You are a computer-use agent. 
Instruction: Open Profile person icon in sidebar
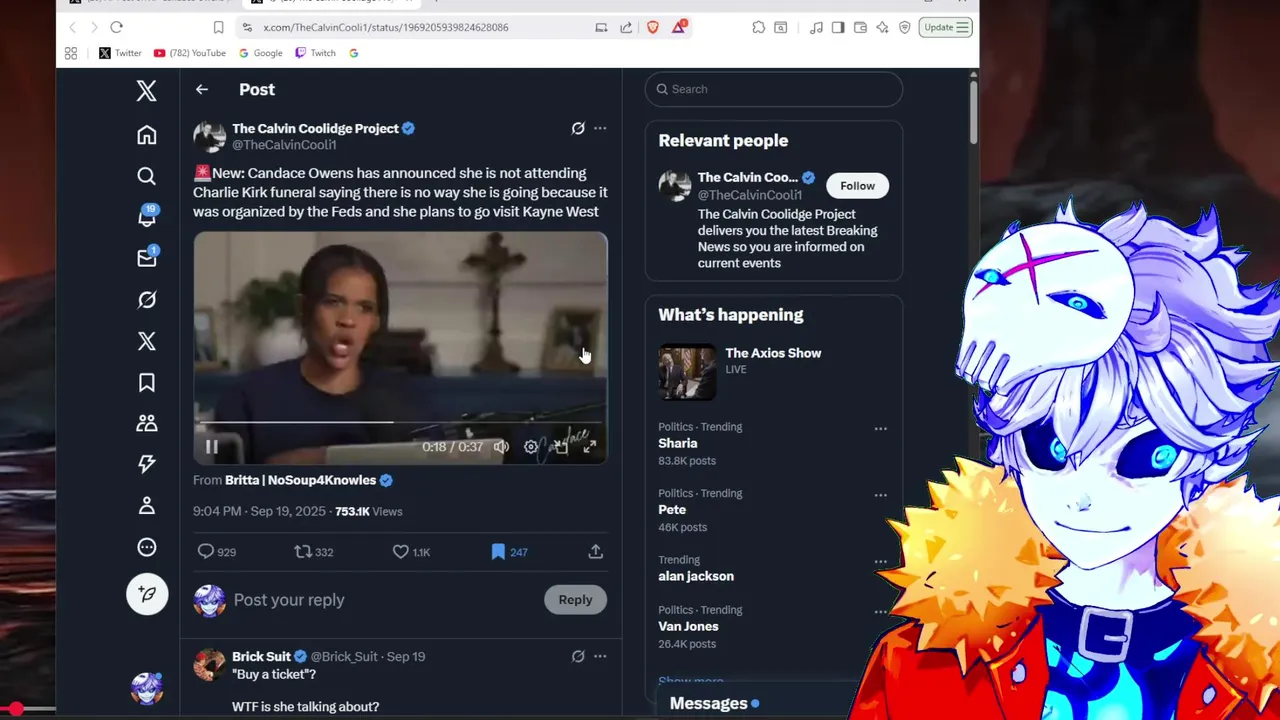147,505
